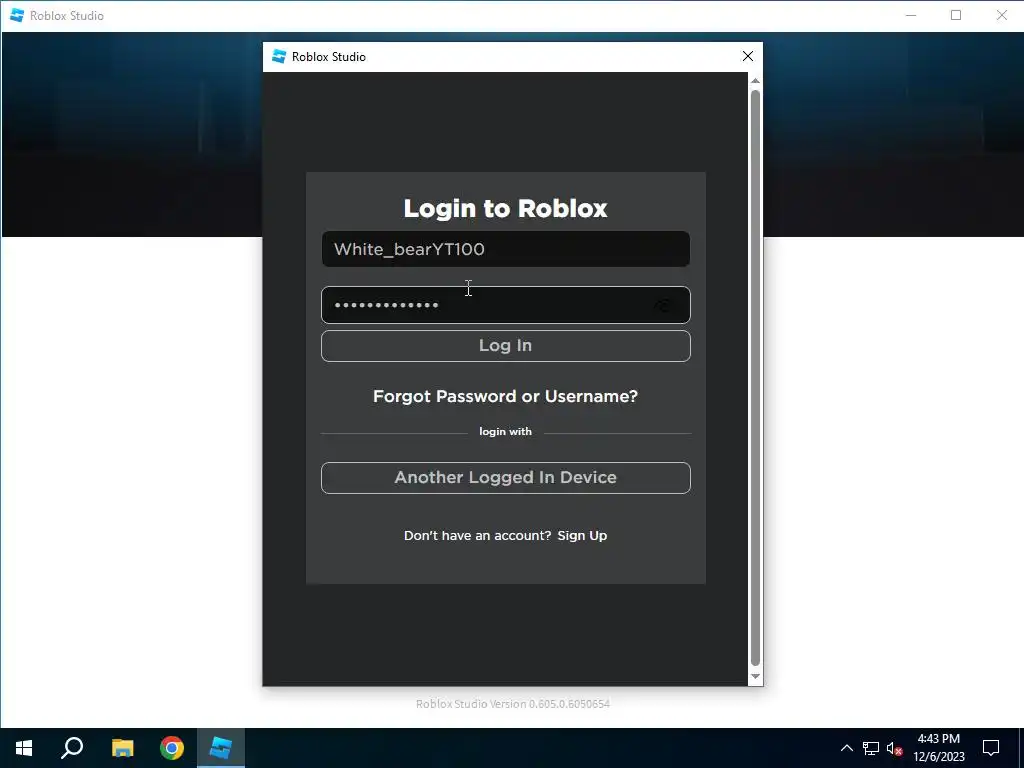Viewport: 1024px width, 768px height.
Task: Close the Roblox Studio login dialog
Action: pos(748,57)
